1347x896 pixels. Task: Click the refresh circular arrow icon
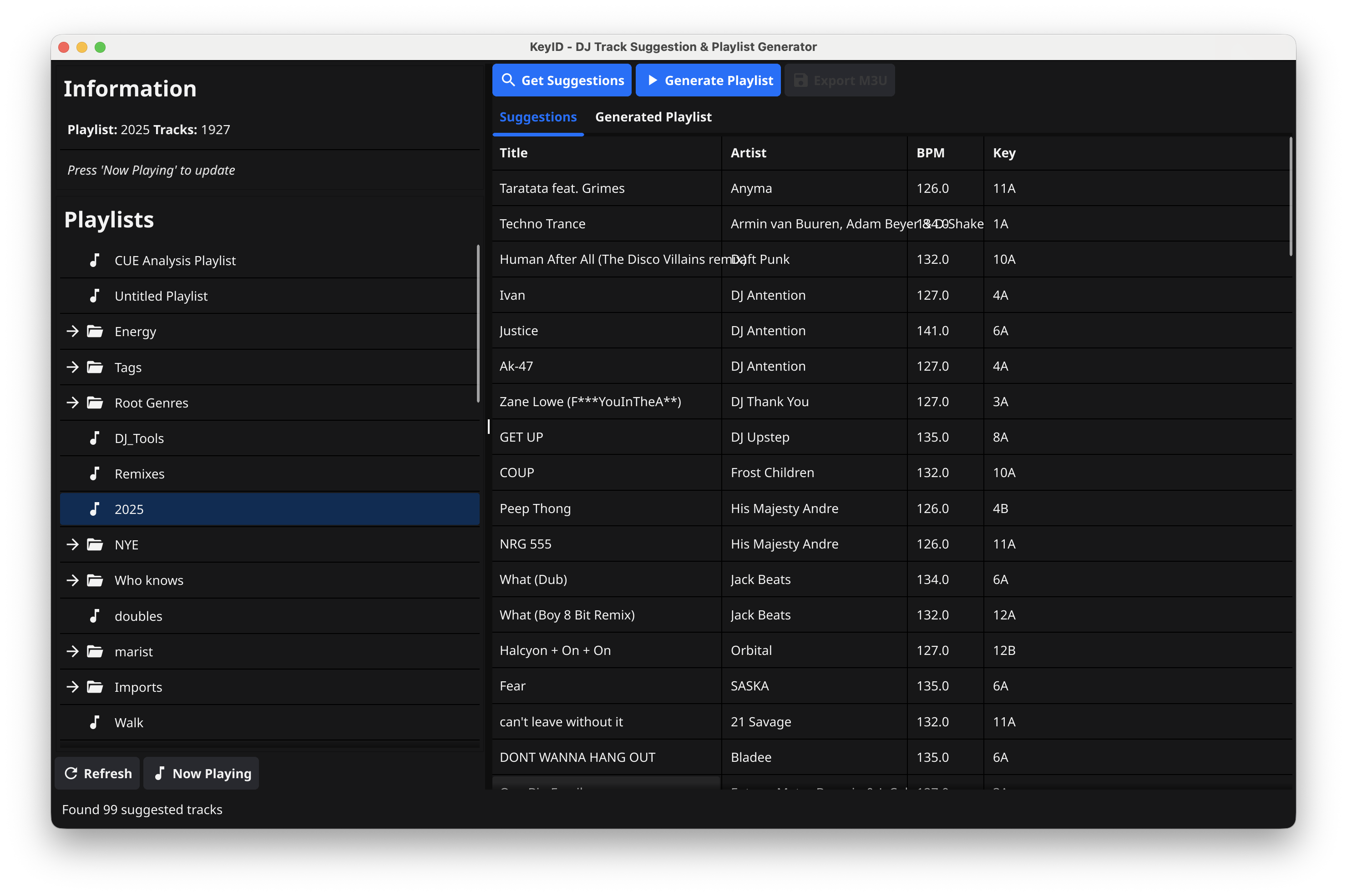71,773
